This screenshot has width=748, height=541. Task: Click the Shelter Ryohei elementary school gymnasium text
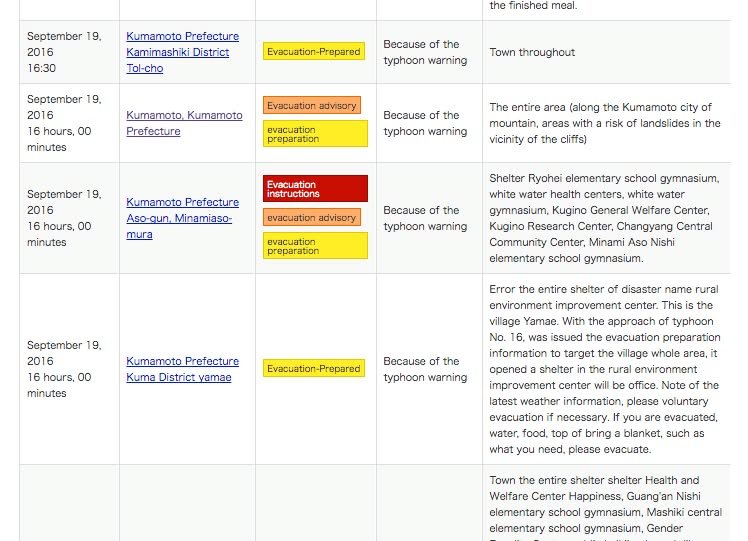point(603,218)
